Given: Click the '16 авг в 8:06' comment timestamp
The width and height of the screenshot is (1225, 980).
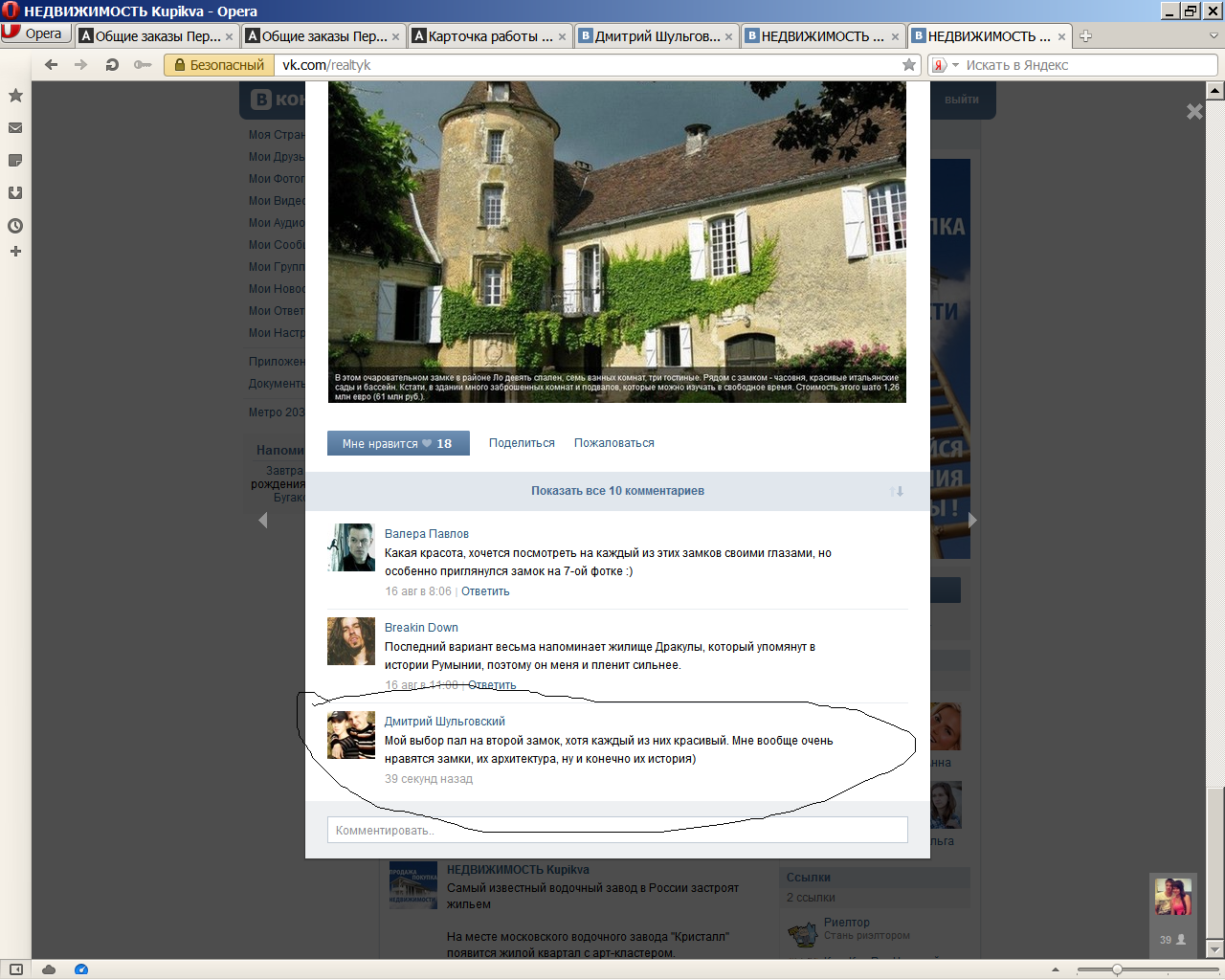Looking at the screenshot, I should [418, 591].
